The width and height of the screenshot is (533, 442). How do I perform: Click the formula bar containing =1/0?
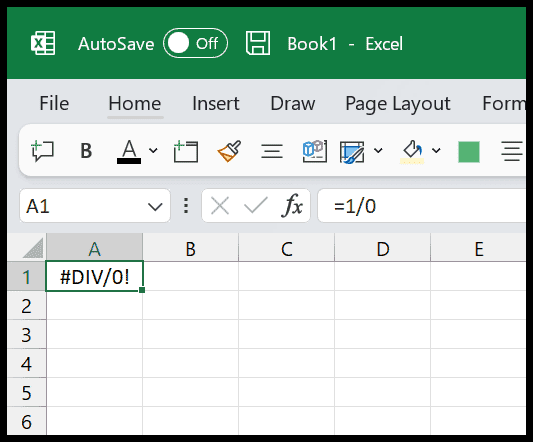[422, 206]
